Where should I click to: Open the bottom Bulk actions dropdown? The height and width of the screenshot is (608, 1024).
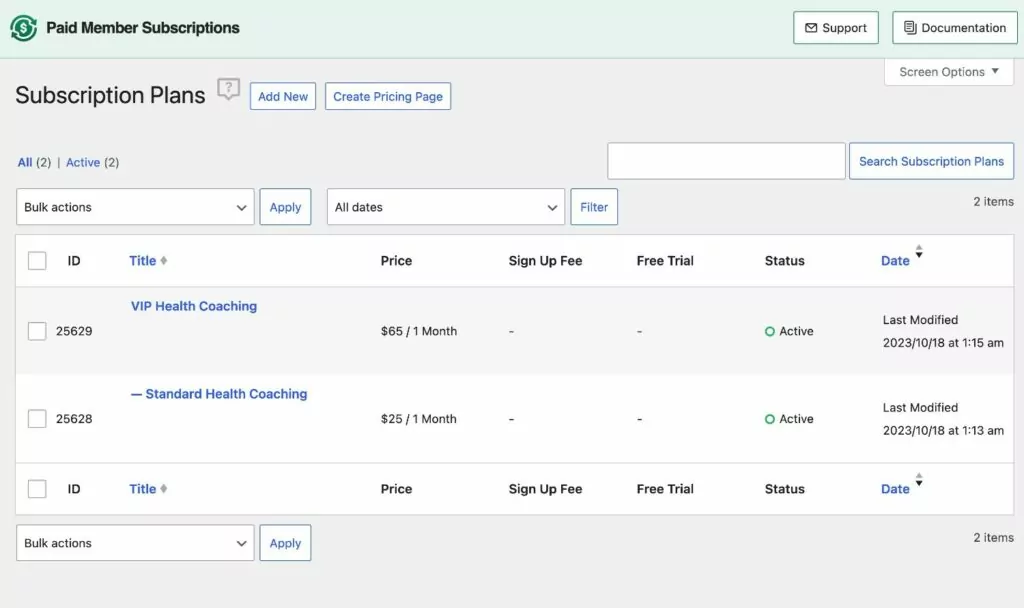coord(135,543)
